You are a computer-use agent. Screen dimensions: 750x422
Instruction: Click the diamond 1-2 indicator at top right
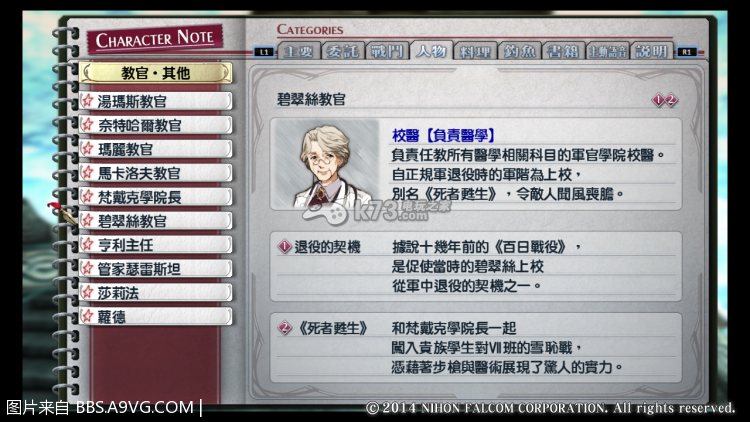click(x=665, y=100)
